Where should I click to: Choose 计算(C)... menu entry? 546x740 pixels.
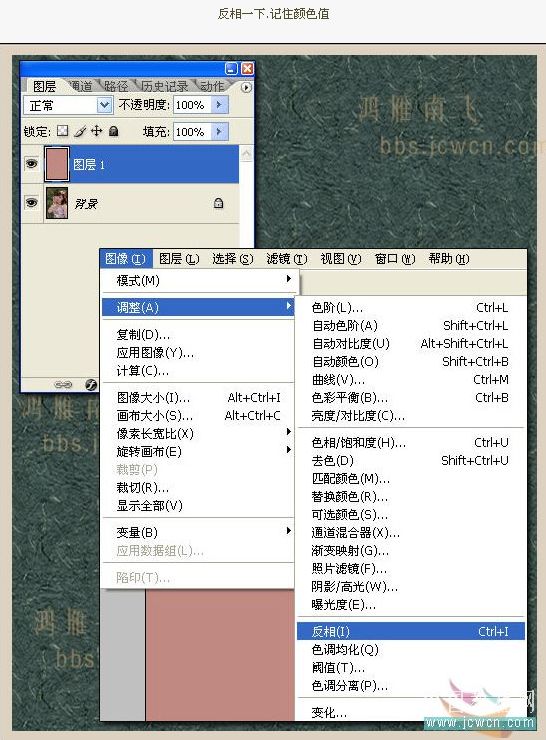pyautogui.click(x=198, y=370)
